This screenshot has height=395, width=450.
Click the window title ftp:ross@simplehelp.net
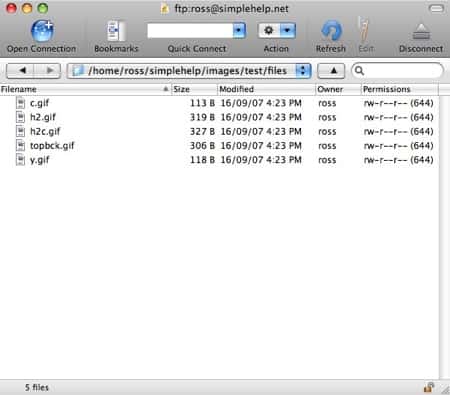pyautogui.click(x=231, y=9)
